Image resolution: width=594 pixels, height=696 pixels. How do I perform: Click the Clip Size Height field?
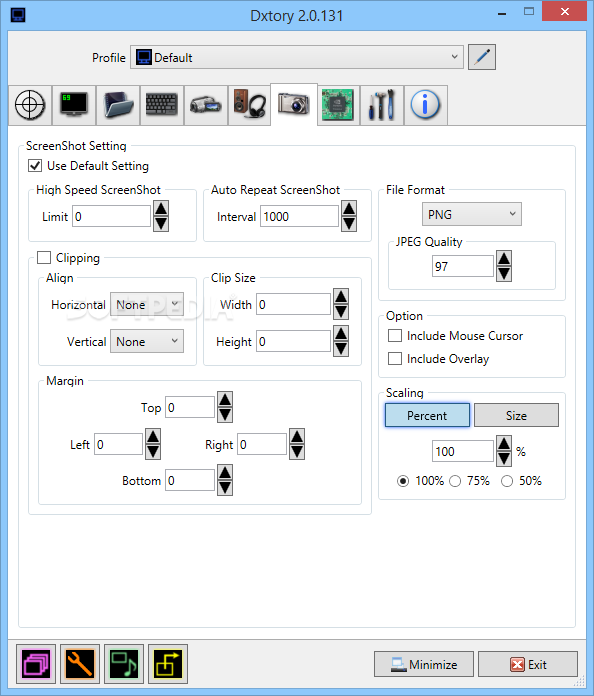pos(293,341)
